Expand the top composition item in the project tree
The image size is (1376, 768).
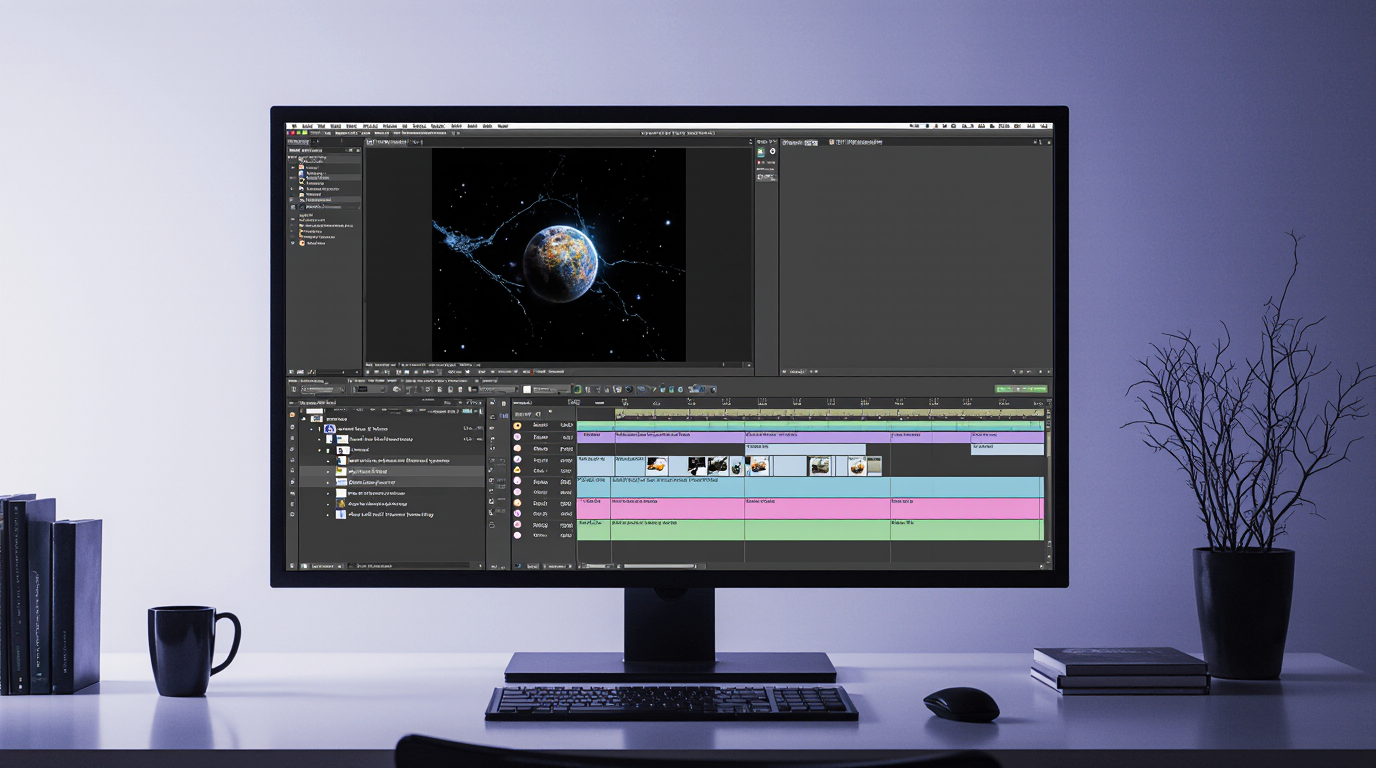[x=311, y=429]
